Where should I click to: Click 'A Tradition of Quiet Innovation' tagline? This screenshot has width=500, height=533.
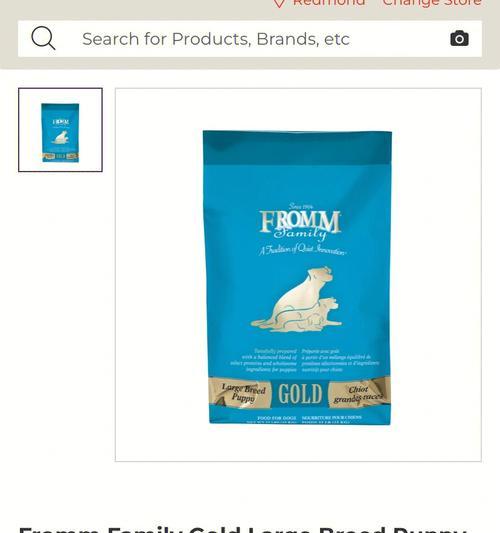[302, 250]
